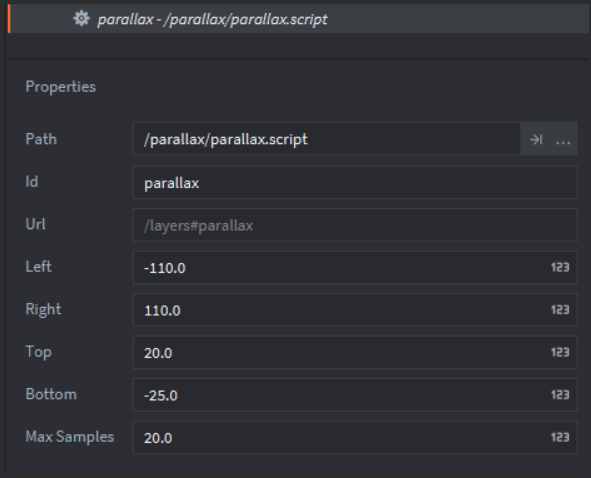Image resolution: width=591 pixels, height=478 pixels.
Task: Click the Left value field showing -110.0
Action: 355,267
